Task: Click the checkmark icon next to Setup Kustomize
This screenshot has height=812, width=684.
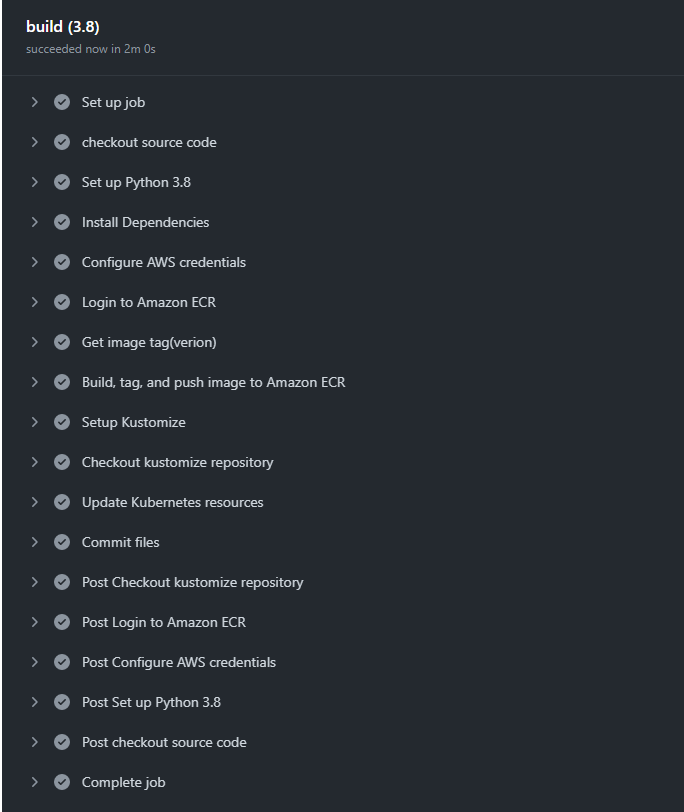Action: click(62, 422)
